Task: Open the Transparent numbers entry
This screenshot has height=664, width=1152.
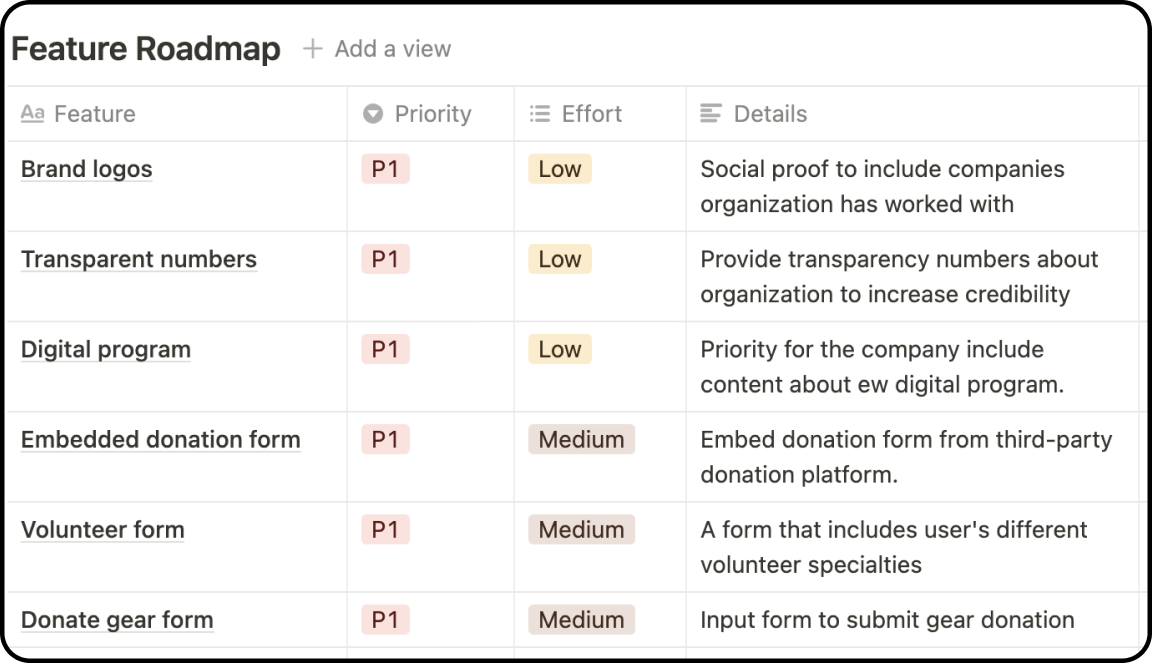Action: click(x=139, y=259)
